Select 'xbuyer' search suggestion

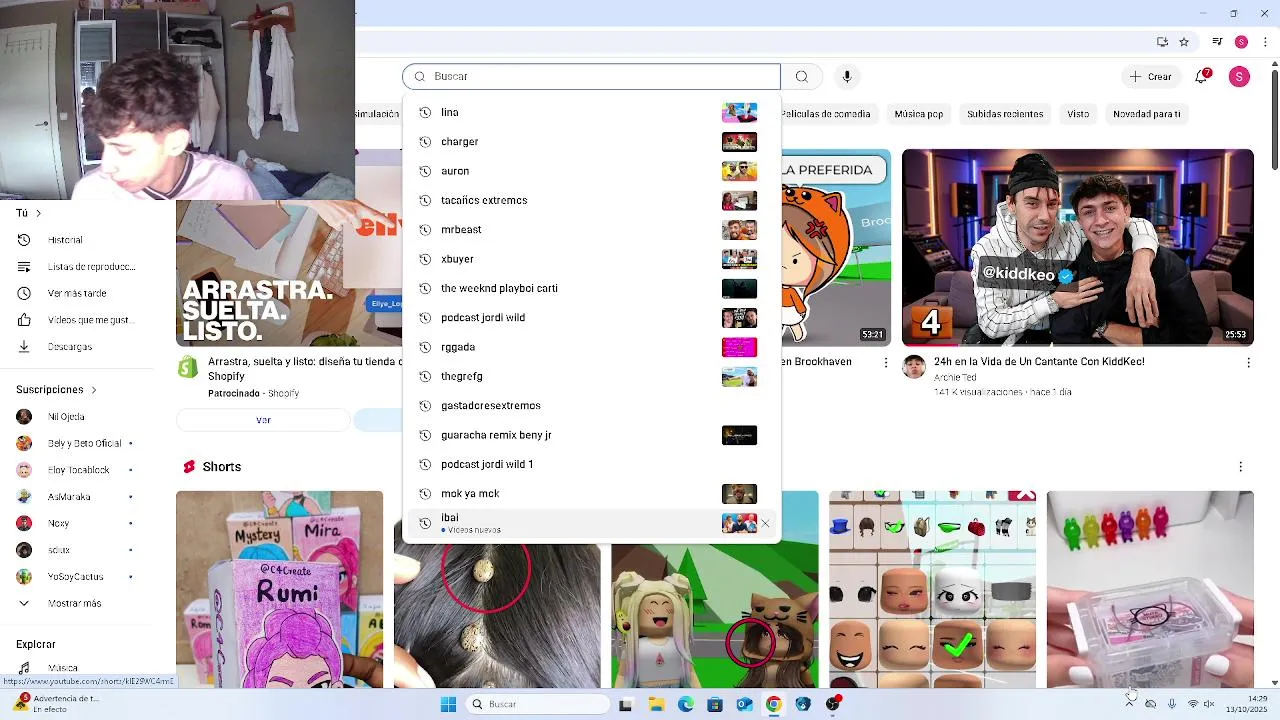pos(591,259)
